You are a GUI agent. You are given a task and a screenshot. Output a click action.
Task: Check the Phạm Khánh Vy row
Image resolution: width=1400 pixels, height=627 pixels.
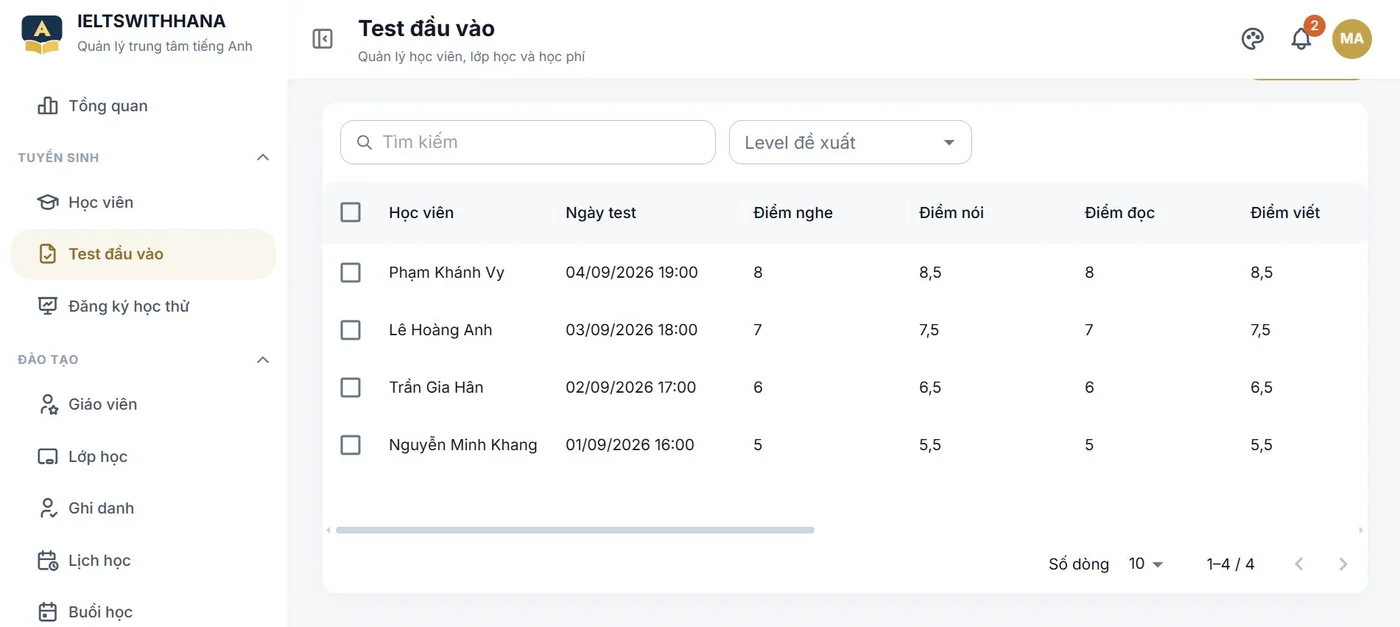tap(350, 272)
